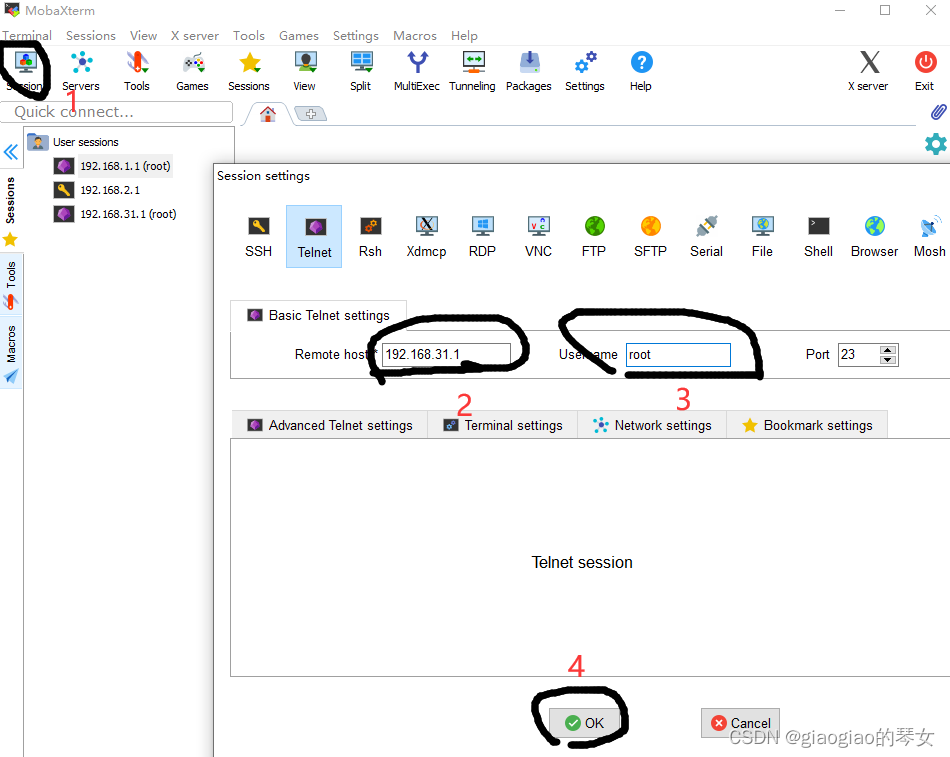The image size is (950, 757).
Task: Click the Remote host input field
Action: pyautogui.click(x=447, y=355)
